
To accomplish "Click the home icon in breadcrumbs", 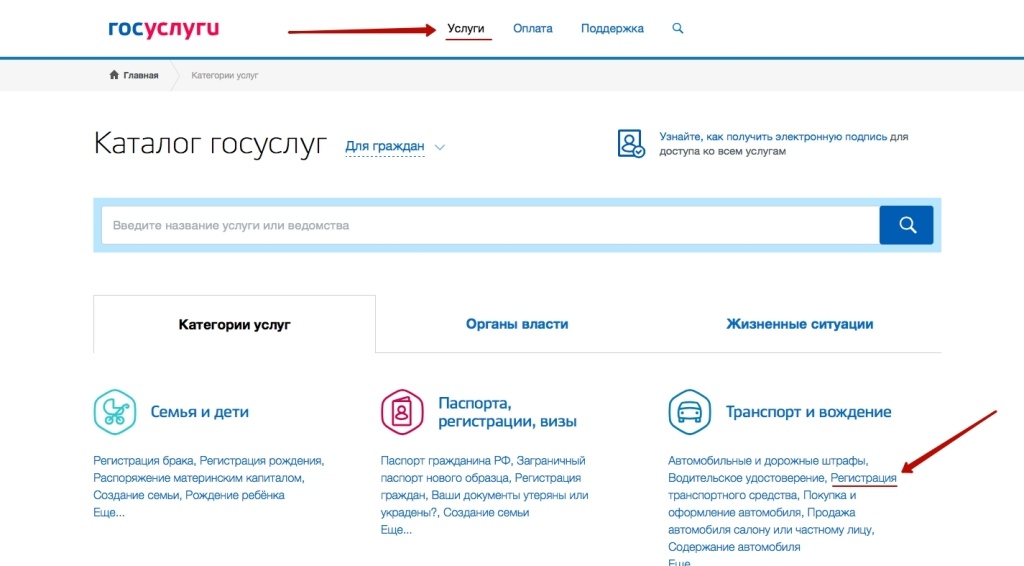I will (114, 75).
